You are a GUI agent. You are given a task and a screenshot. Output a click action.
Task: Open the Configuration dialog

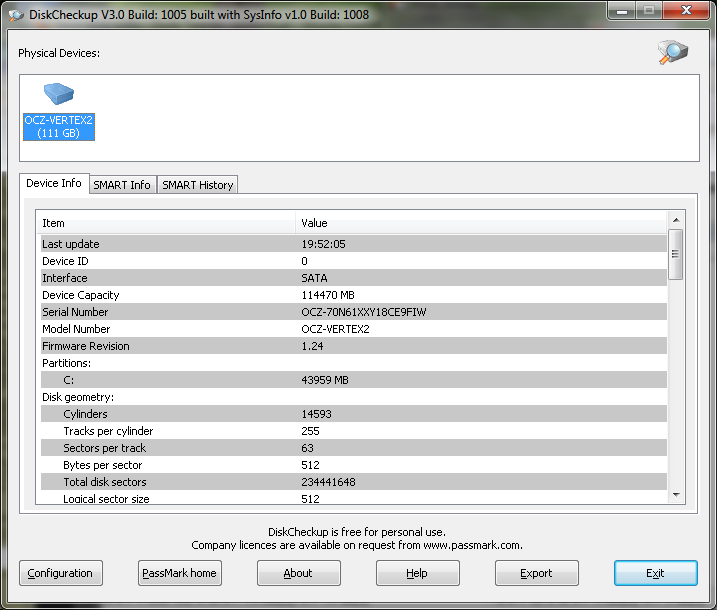pyautogui.click(x=60, y=573)
